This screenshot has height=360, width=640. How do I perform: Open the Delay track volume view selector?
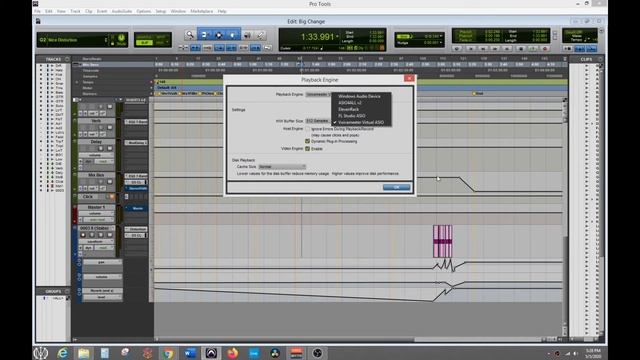point(96,155)
